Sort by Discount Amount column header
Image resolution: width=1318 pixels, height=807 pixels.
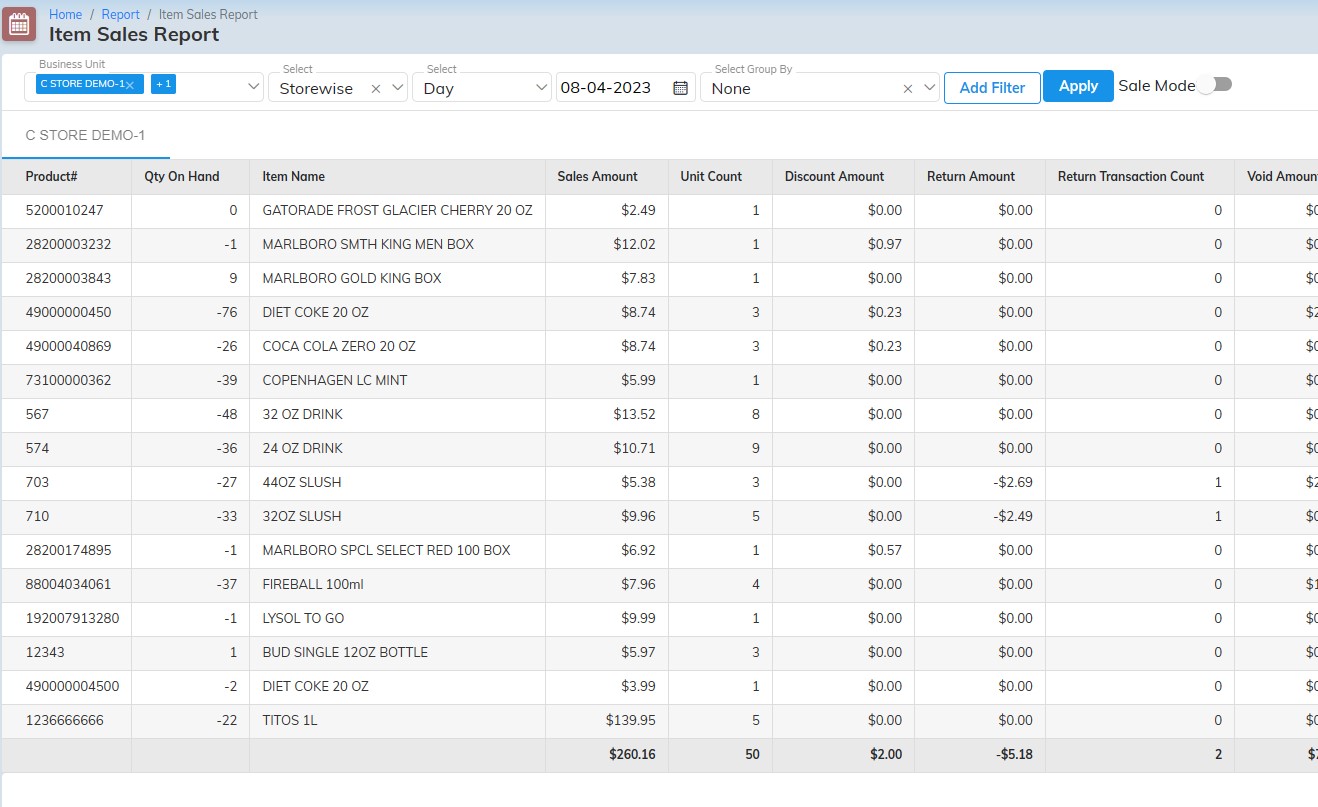pos(834,176)
